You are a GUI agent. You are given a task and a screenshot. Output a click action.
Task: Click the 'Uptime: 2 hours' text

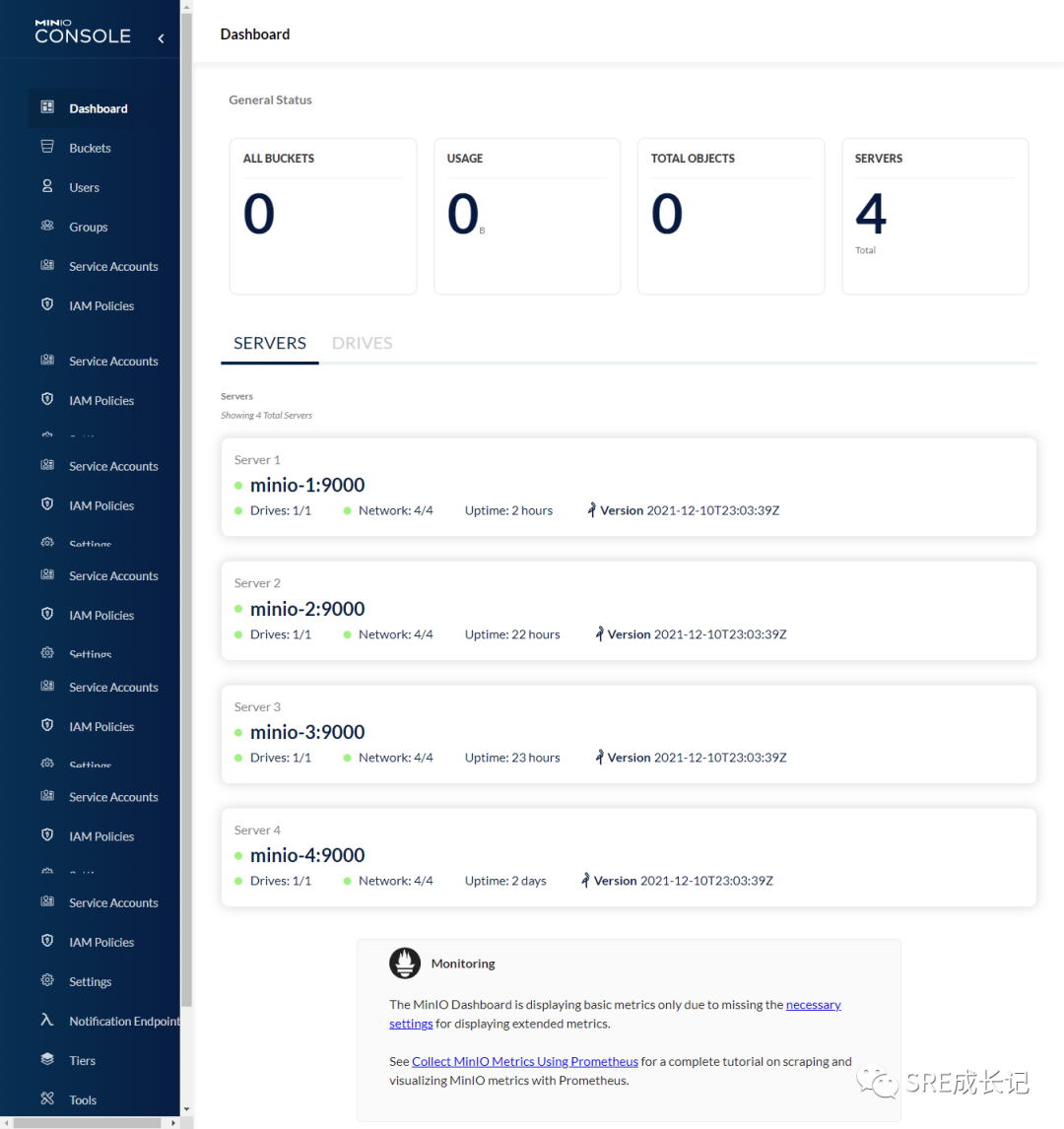pos(509,510)
